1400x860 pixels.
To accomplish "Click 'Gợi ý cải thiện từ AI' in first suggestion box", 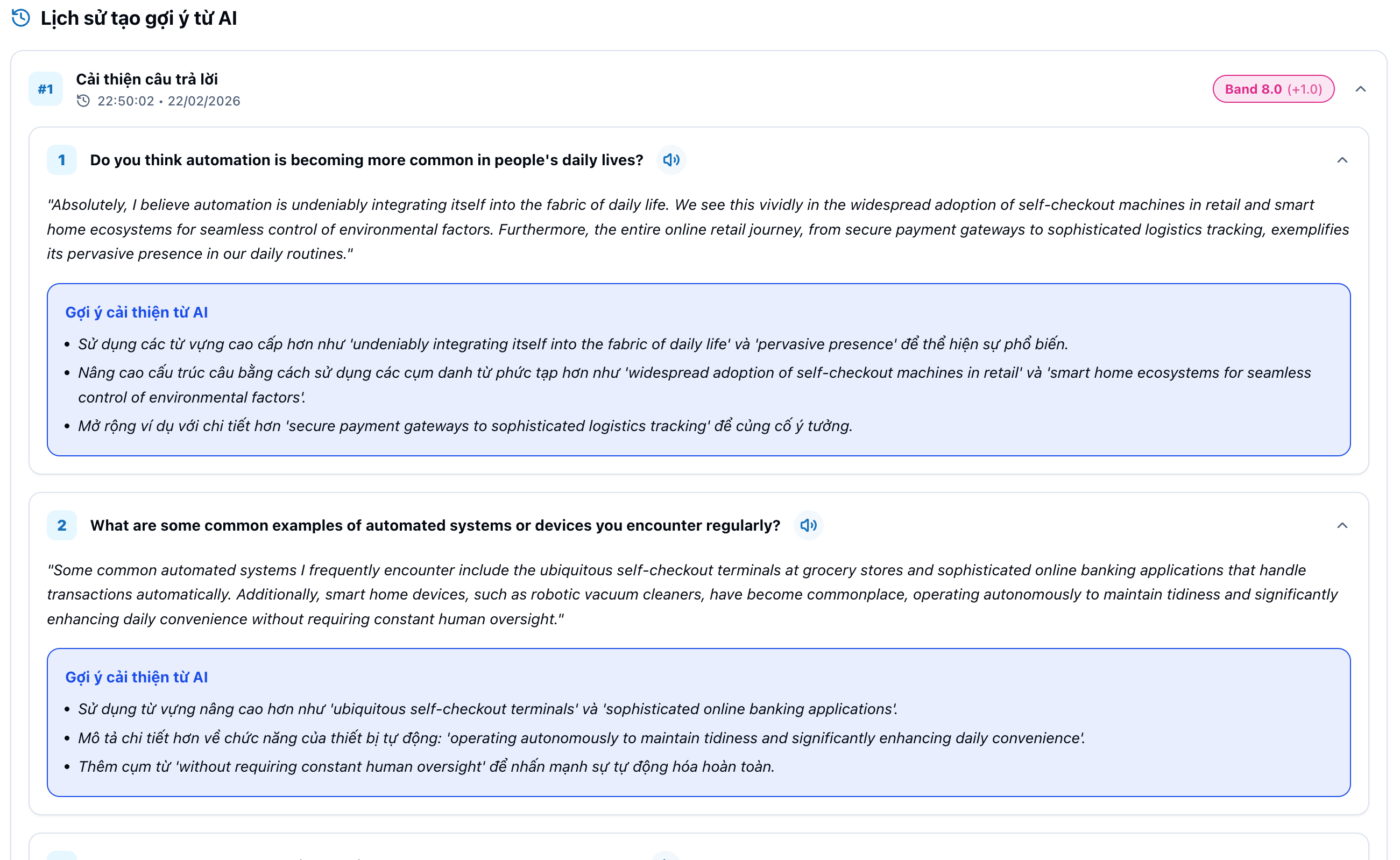I will (137, 312).
